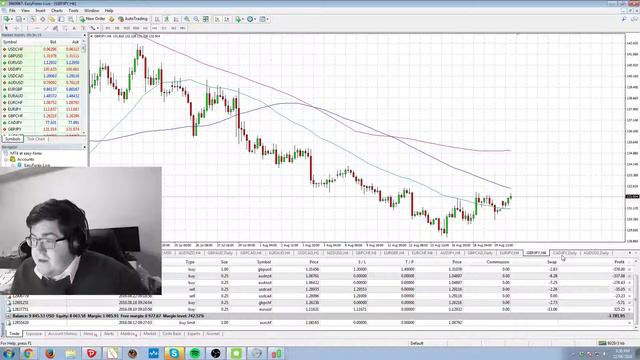Switch chart to bar chart style
This screenshot has height=360, width=640.
157,19
